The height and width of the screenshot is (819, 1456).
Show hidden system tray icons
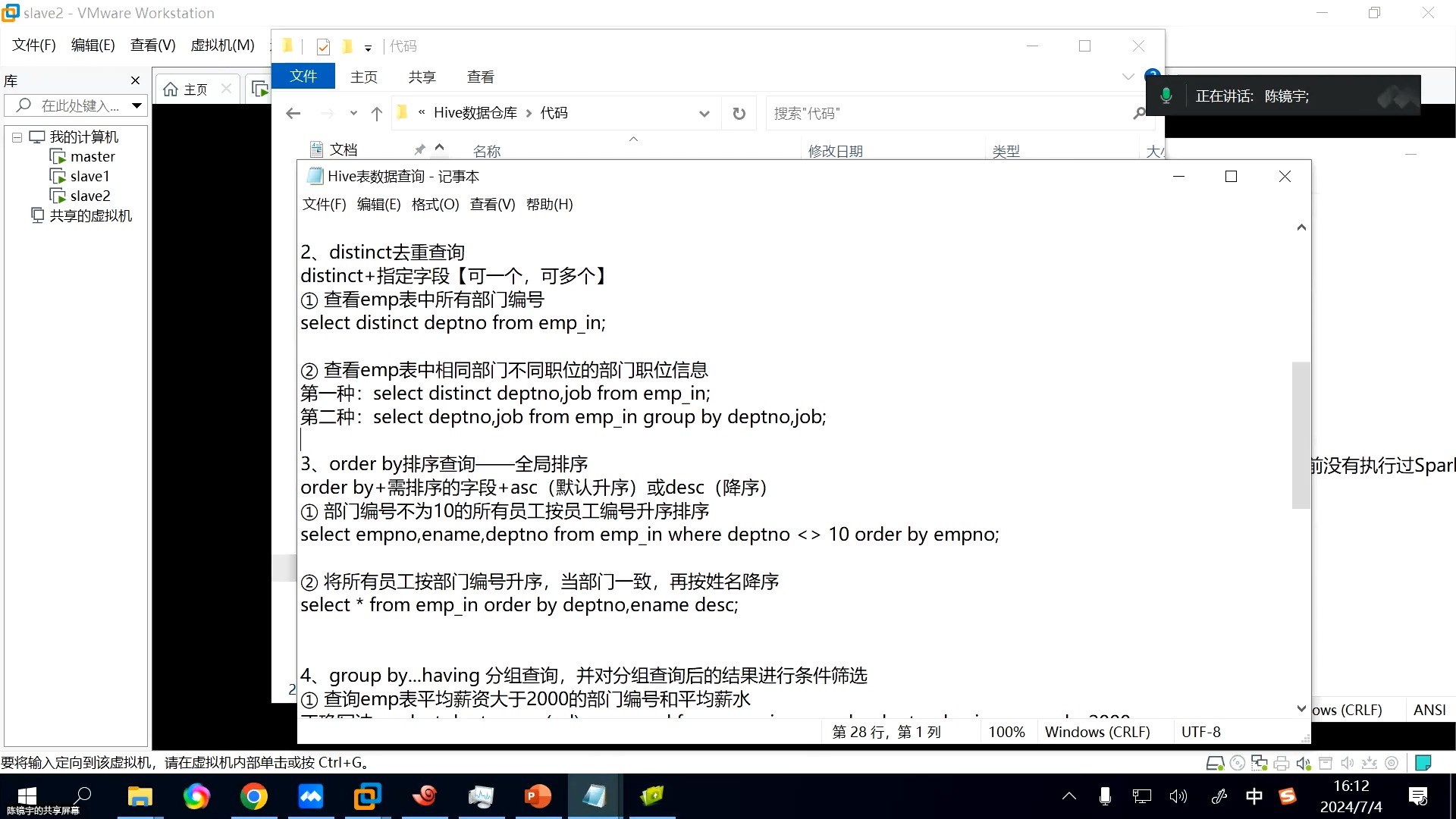pos(1069,796)
